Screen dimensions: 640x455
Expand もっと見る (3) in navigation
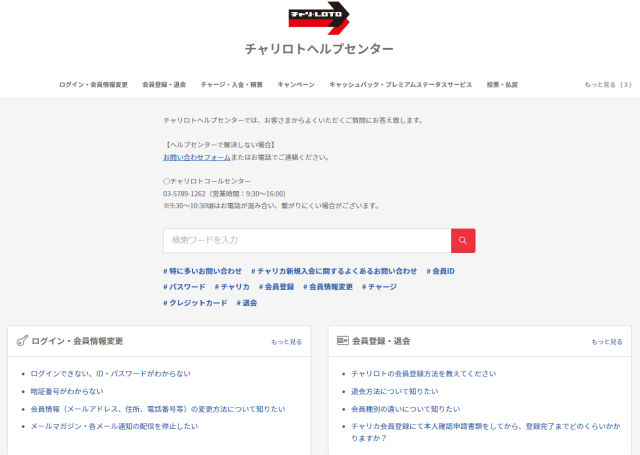click(608, 84)
